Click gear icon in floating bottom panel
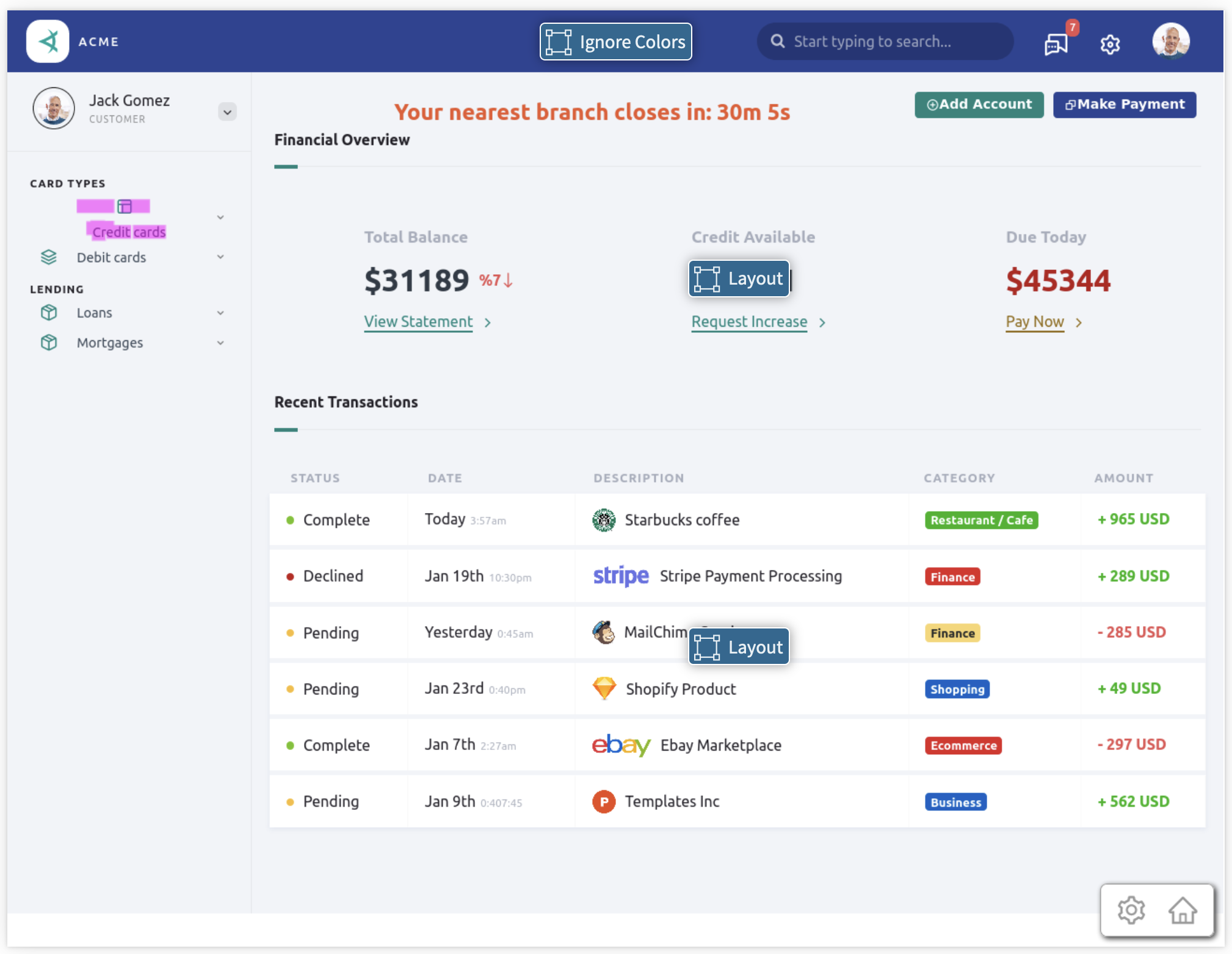 [1131, 910]
